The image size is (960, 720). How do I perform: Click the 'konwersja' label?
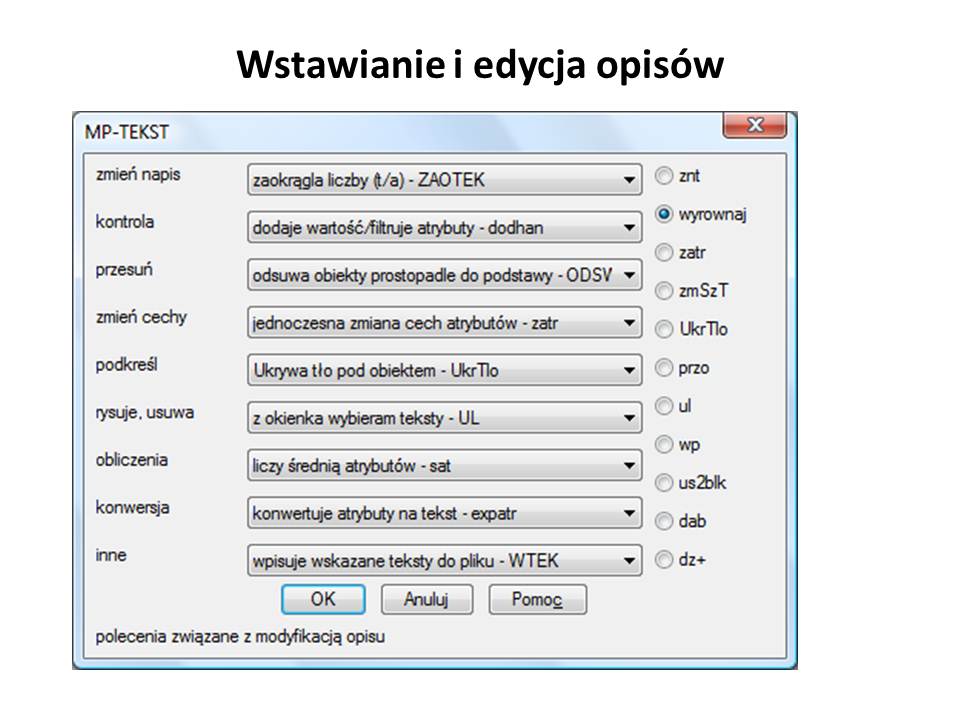133,508
